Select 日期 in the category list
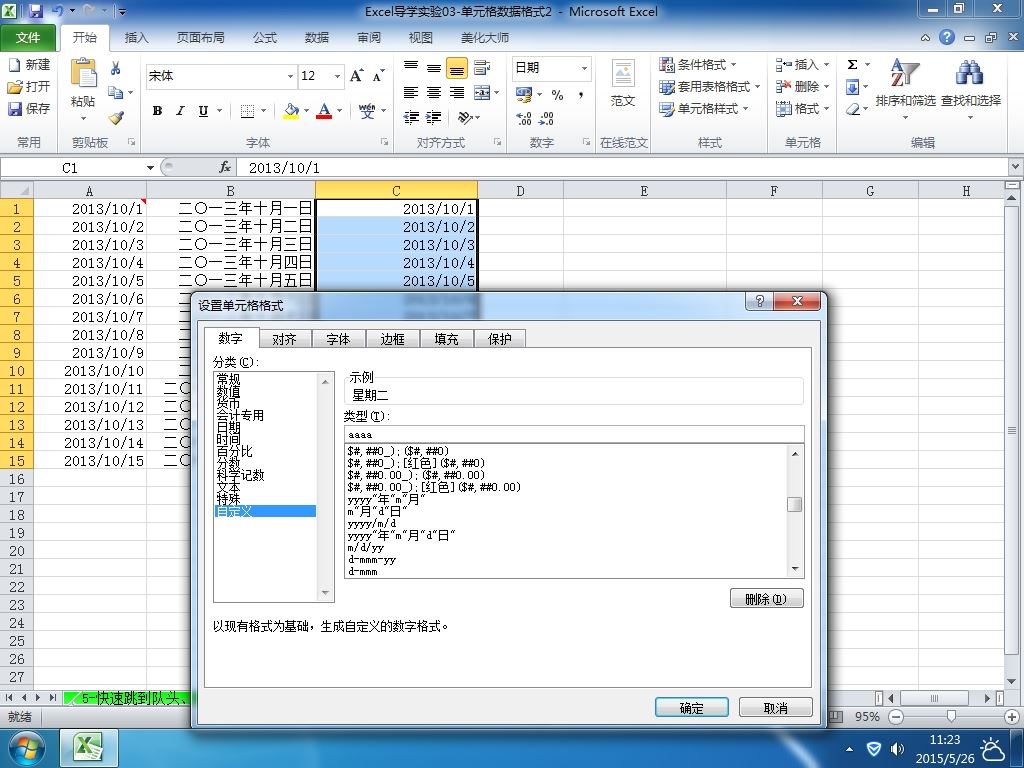Viewport: 1024px width, 768px height. (229, 427)
